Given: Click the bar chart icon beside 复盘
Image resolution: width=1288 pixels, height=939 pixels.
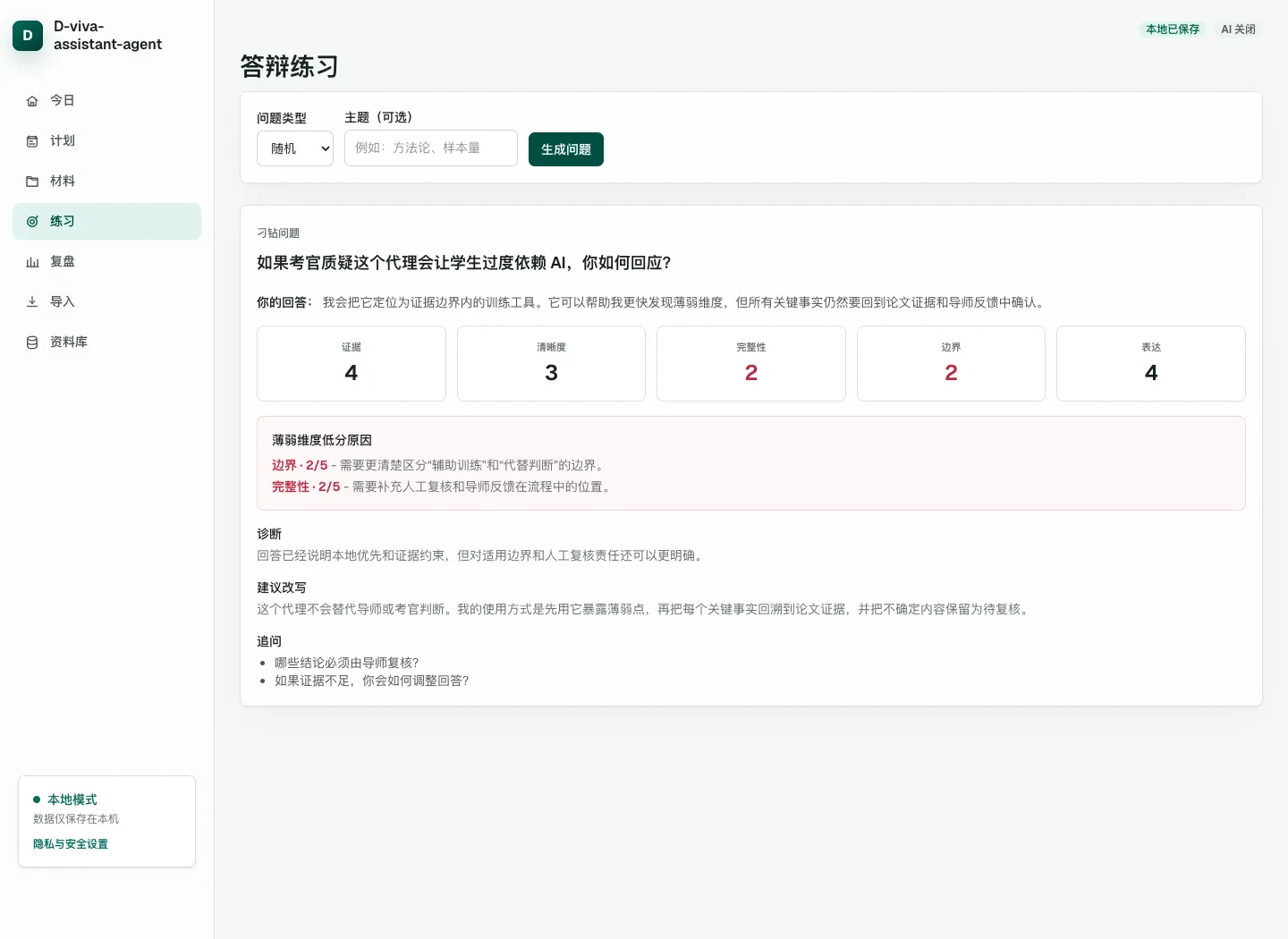Looking at the screenshot, I should point(32,262).
